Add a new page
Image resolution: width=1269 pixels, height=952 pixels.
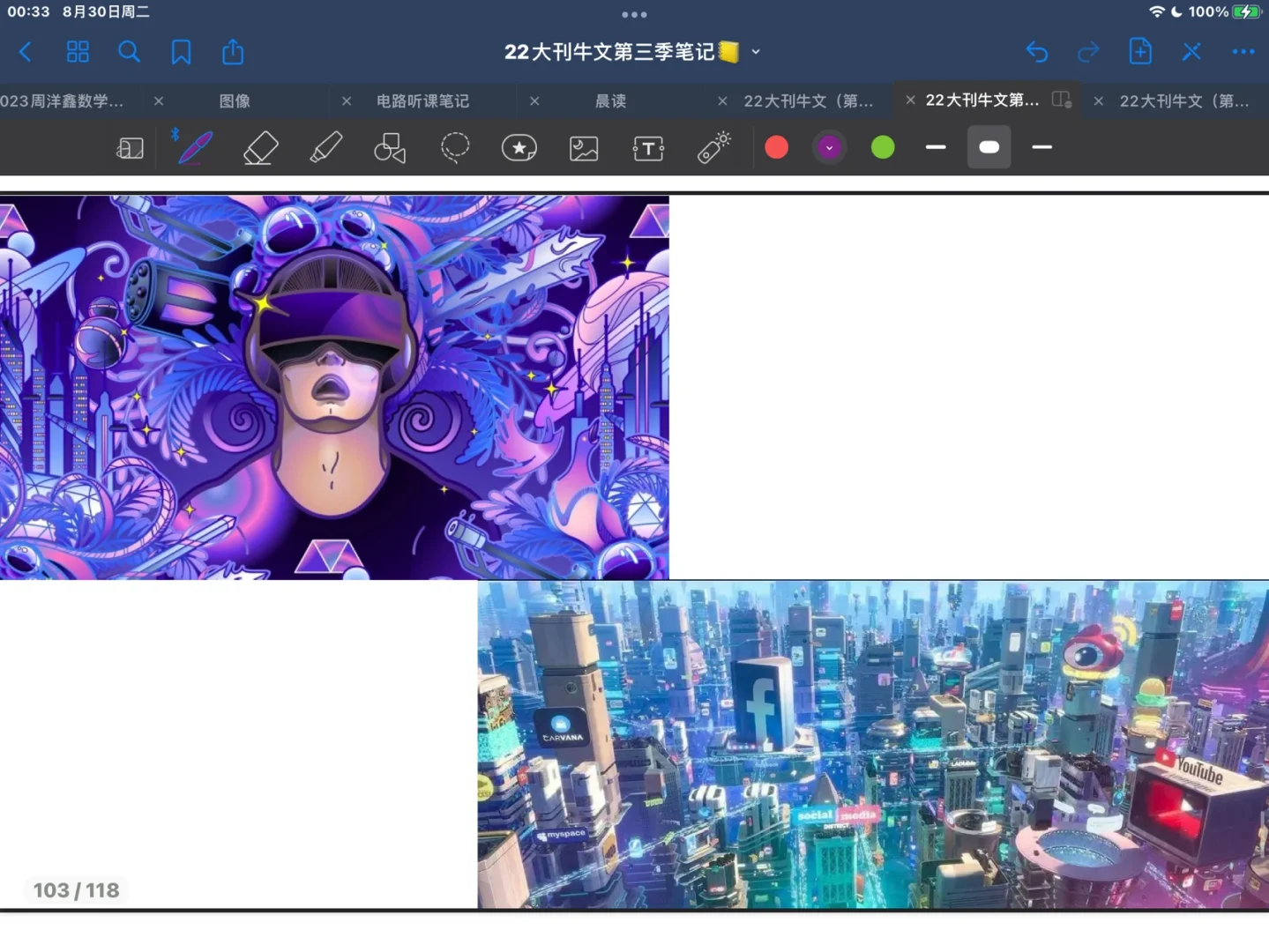1140,51
